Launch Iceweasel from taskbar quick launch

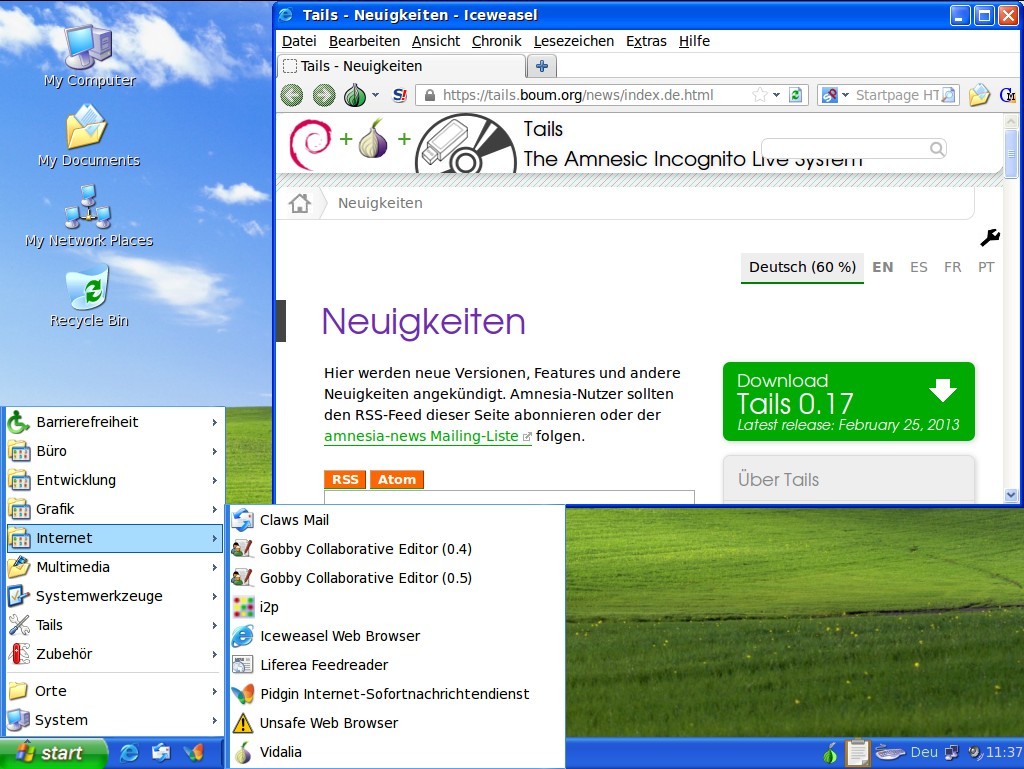click(x=129, y=753)
